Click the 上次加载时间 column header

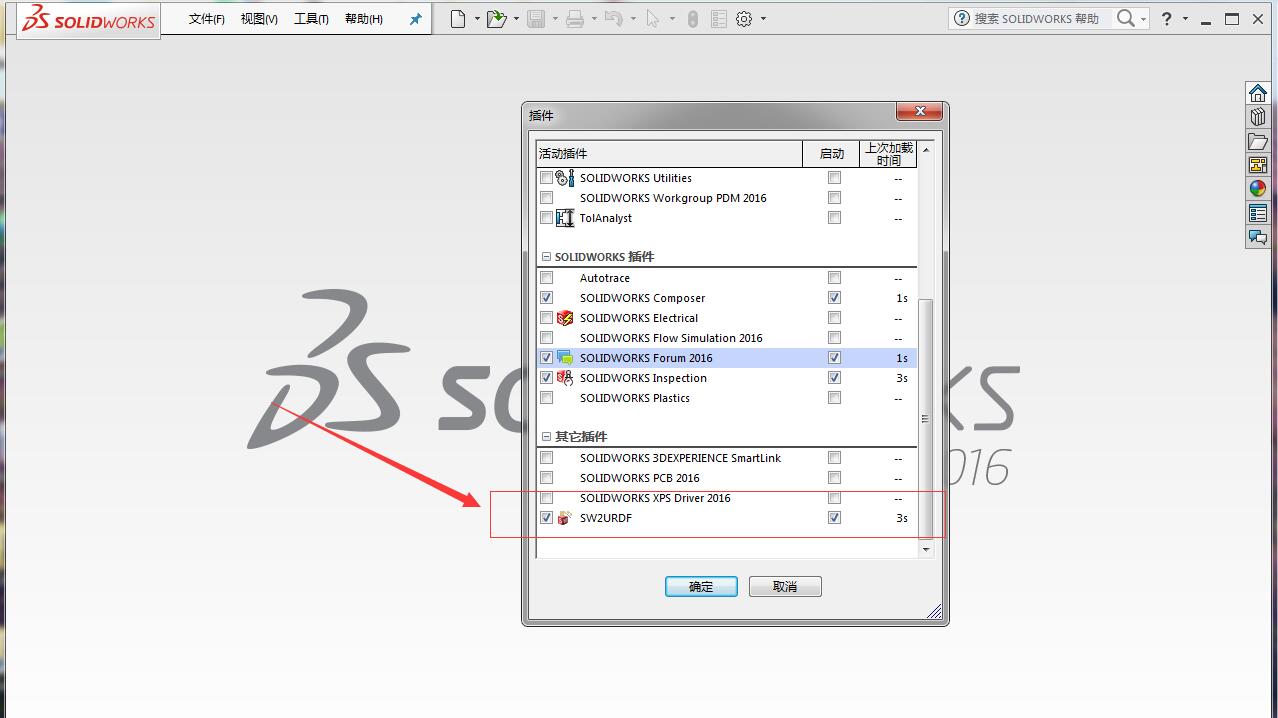889,153
